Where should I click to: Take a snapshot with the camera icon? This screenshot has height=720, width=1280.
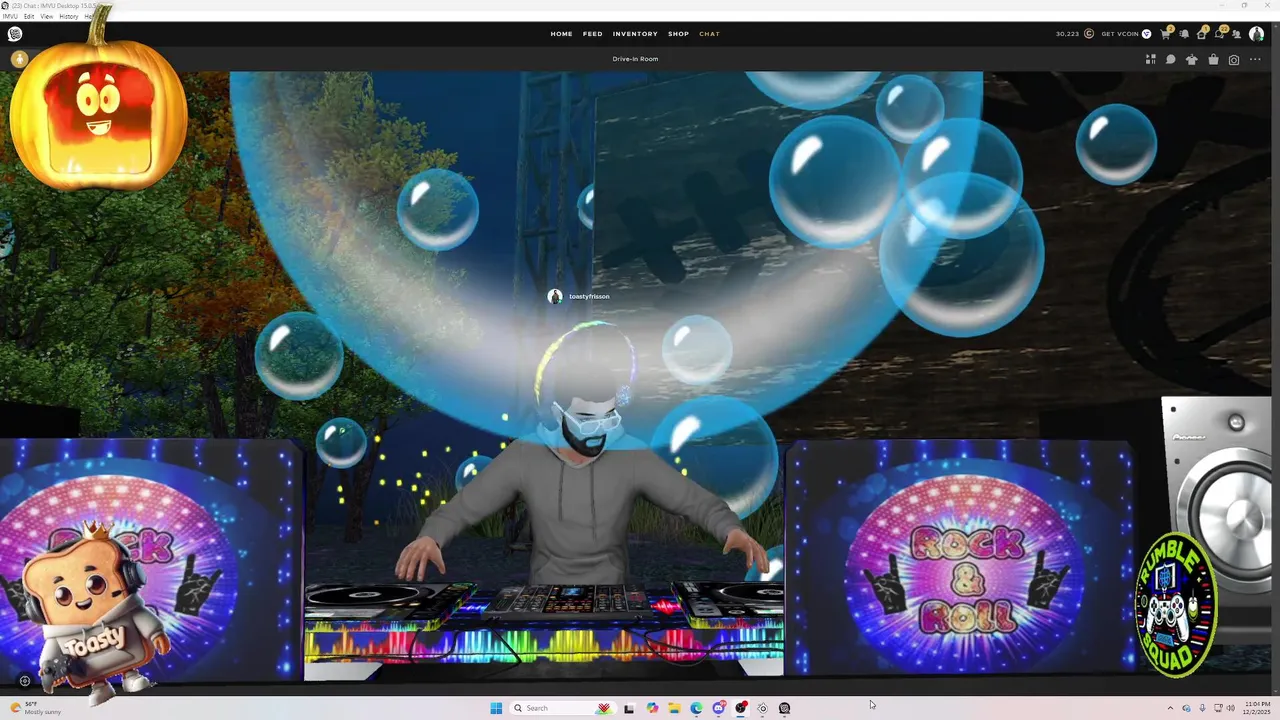(x=1234, y=60)
